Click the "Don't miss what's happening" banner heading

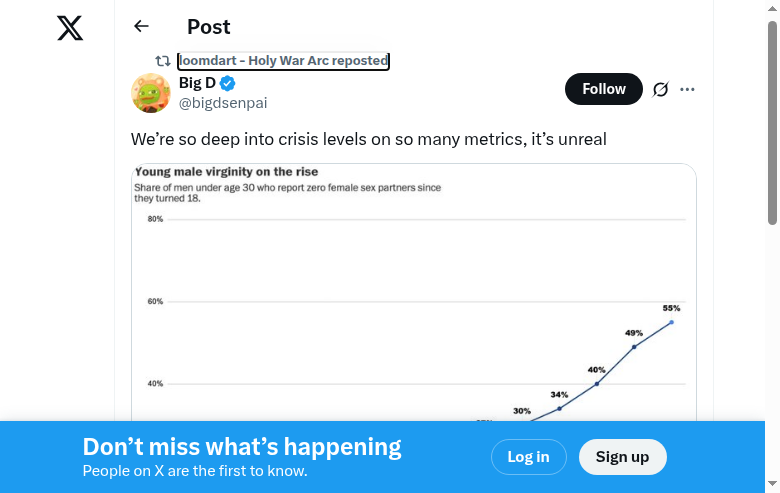click(x=242, y=447)
